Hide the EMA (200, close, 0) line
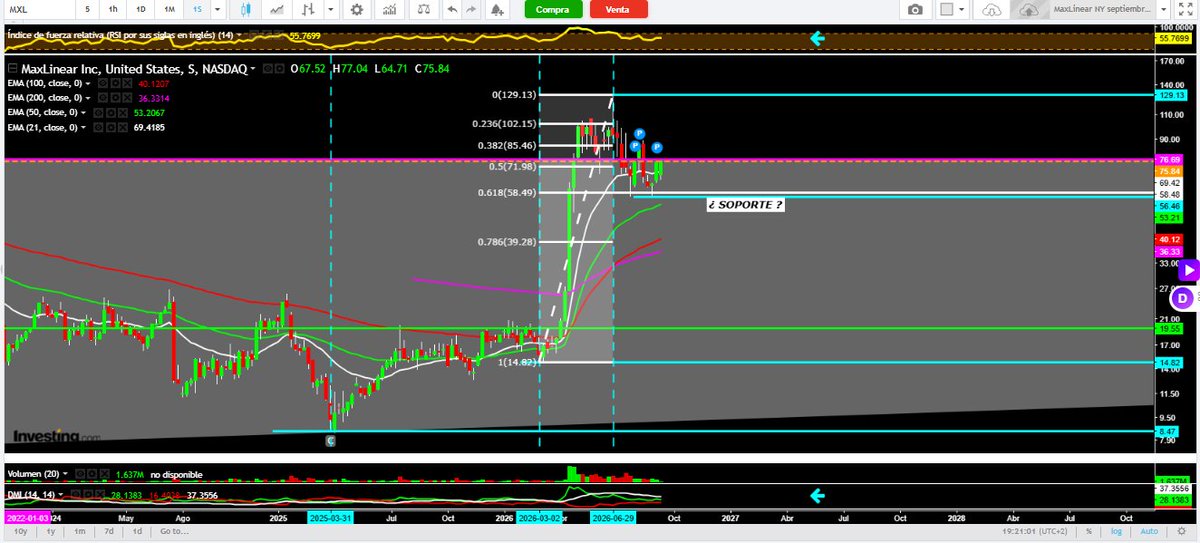Screen dimensions: 1200x543 (102, 98)
